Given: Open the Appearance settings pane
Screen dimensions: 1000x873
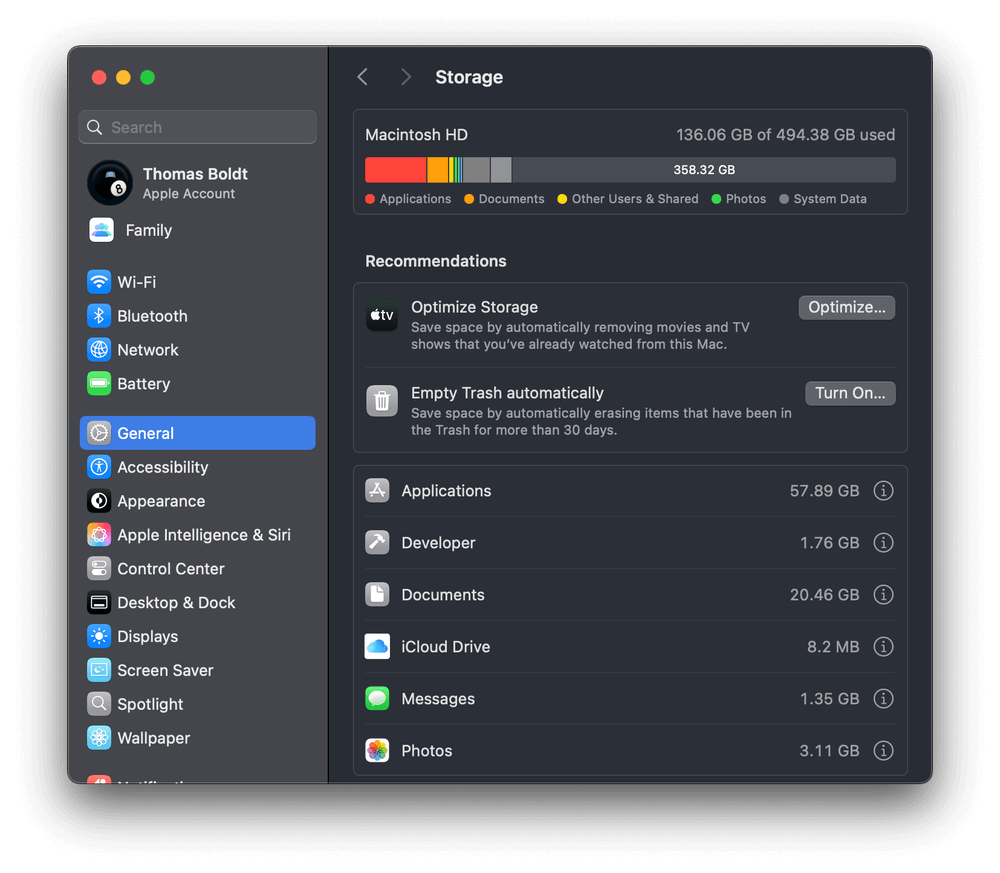Looking at the screenshot, I should tap(198, 501).
